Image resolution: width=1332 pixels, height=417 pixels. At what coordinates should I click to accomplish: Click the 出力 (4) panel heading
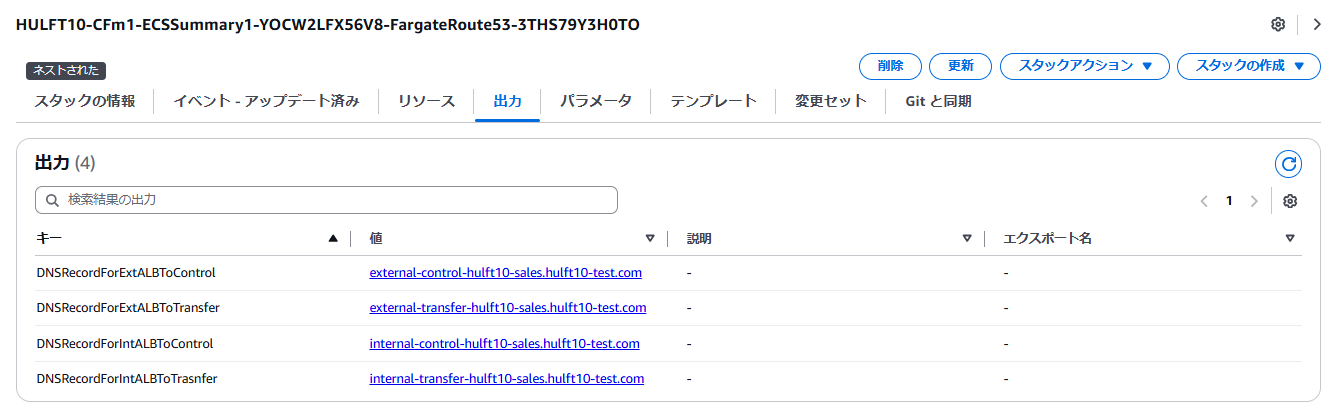point(65,163)
